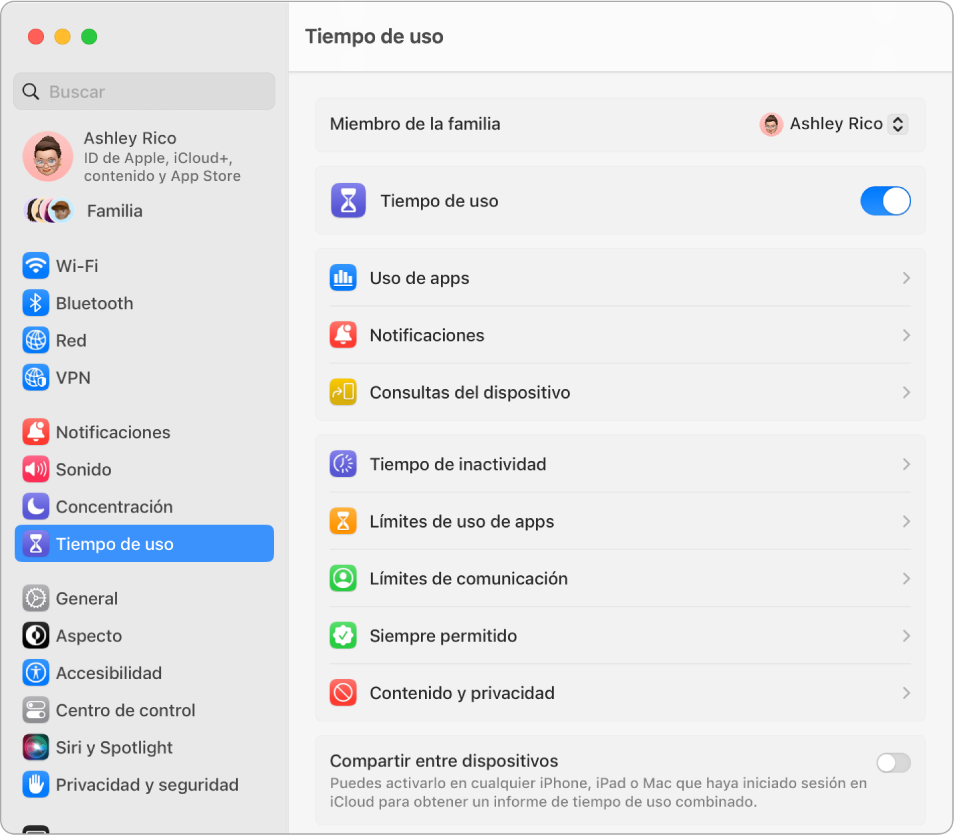Image resolution: width=955 pixels, height=835 pixels.
Task: Open Límites de comunicación via its icon
Action: [x=344, y=578]
